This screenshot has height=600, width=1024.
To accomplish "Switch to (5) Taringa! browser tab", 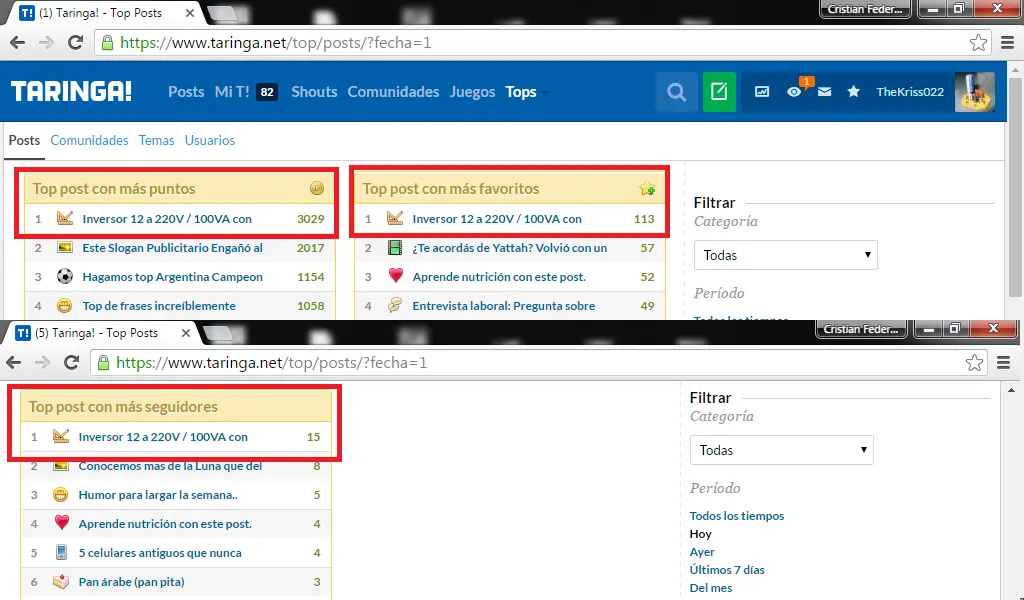I will [x=103, y=333].
